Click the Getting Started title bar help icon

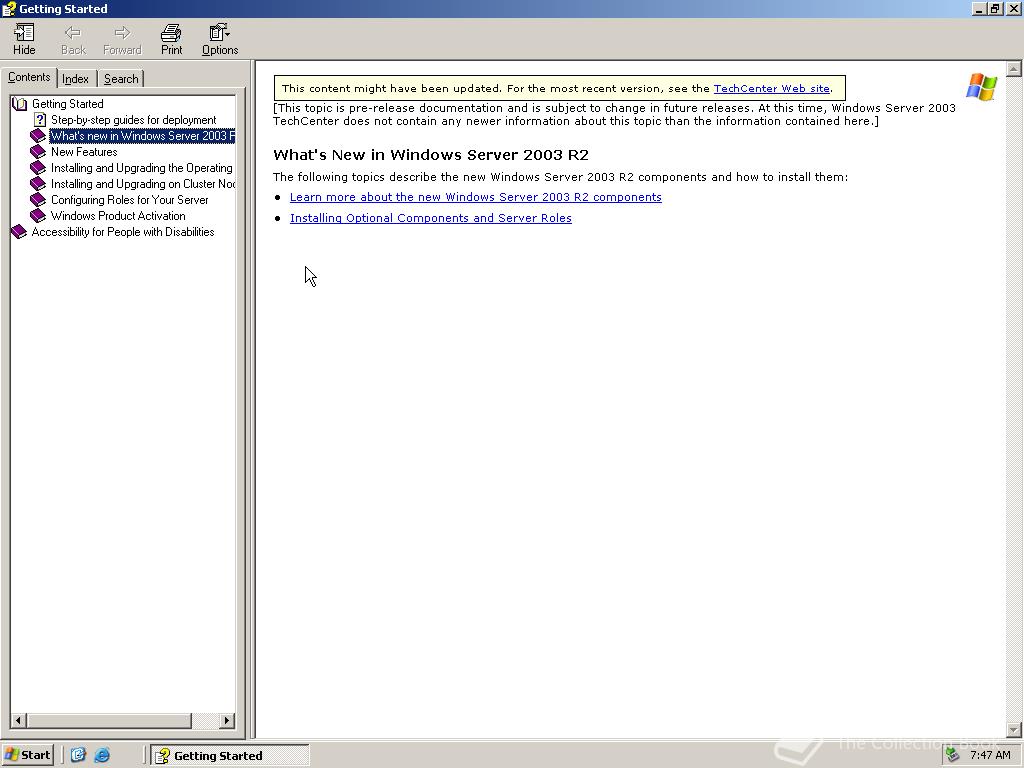[8, 8]
